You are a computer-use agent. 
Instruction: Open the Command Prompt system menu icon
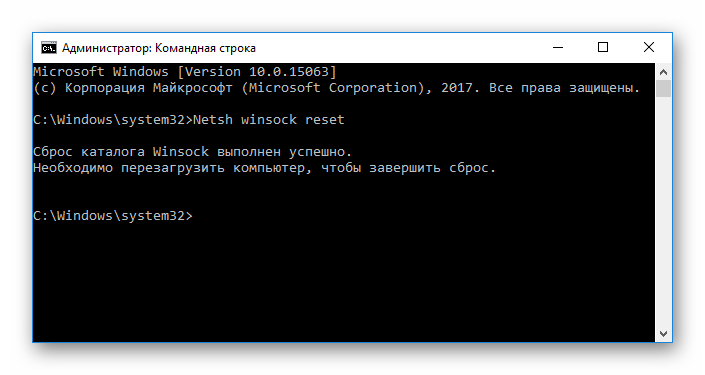(49, 48)
